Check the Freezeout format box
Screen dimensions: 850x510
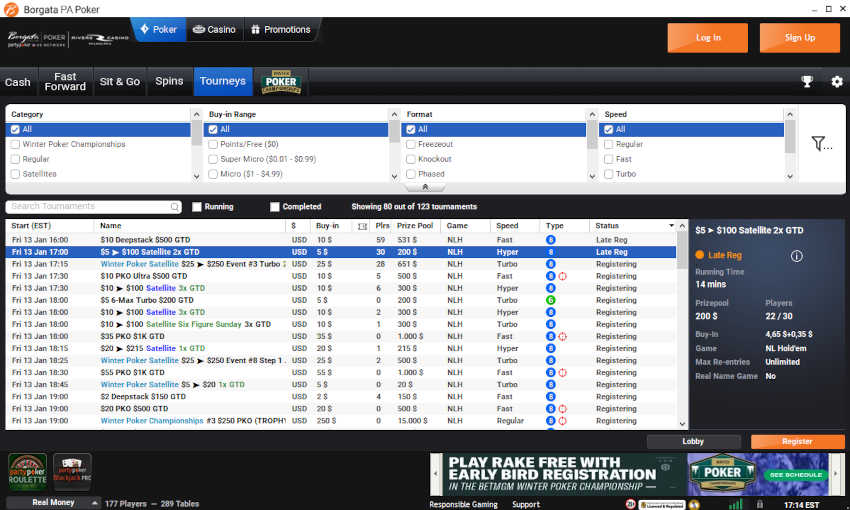tap(411, 144)
